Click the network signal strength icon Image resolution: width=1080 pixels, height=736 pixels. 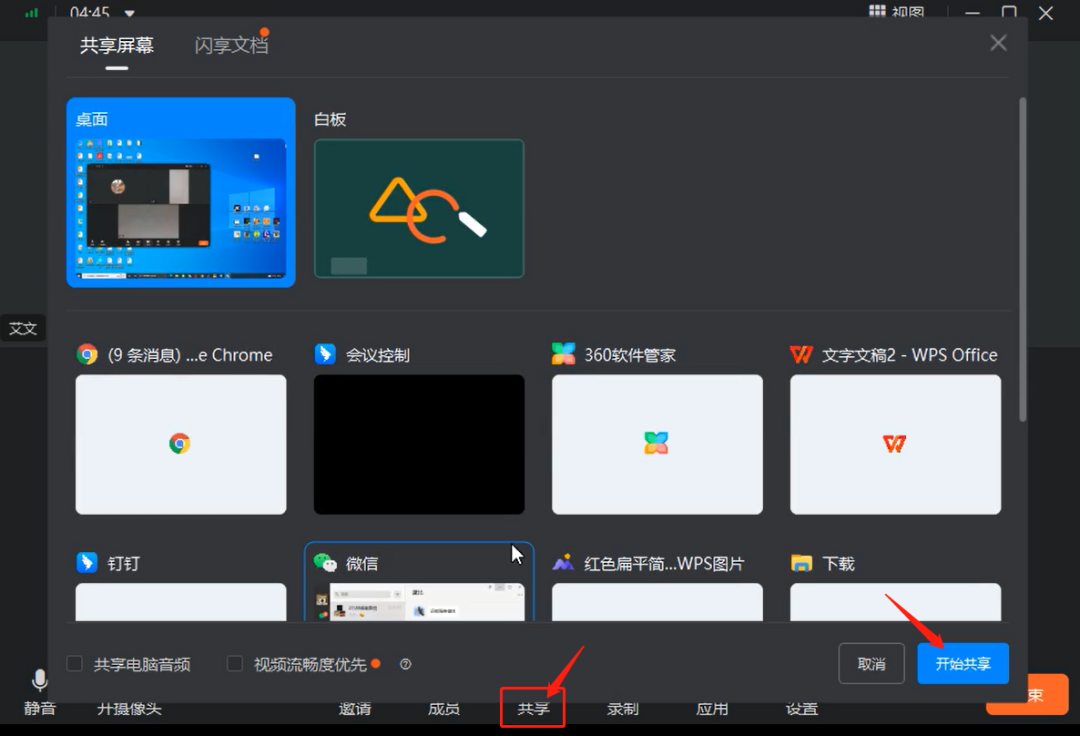[x=32, y=13]
